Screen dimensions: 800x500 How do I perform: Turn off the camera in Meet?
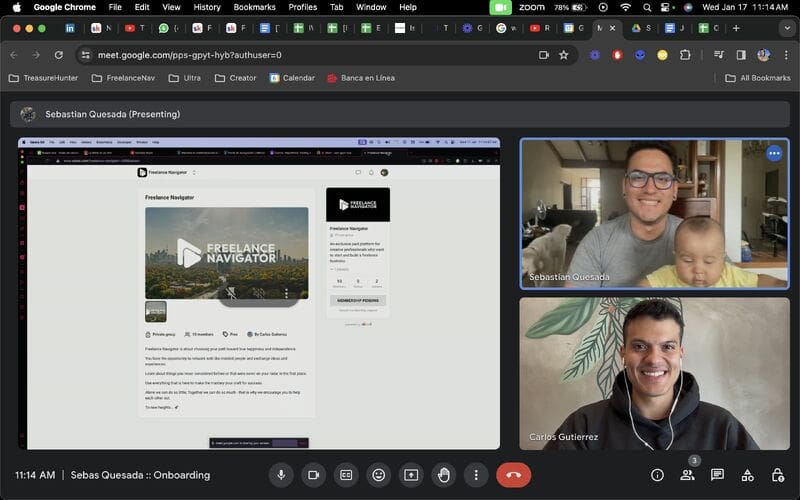313,475
